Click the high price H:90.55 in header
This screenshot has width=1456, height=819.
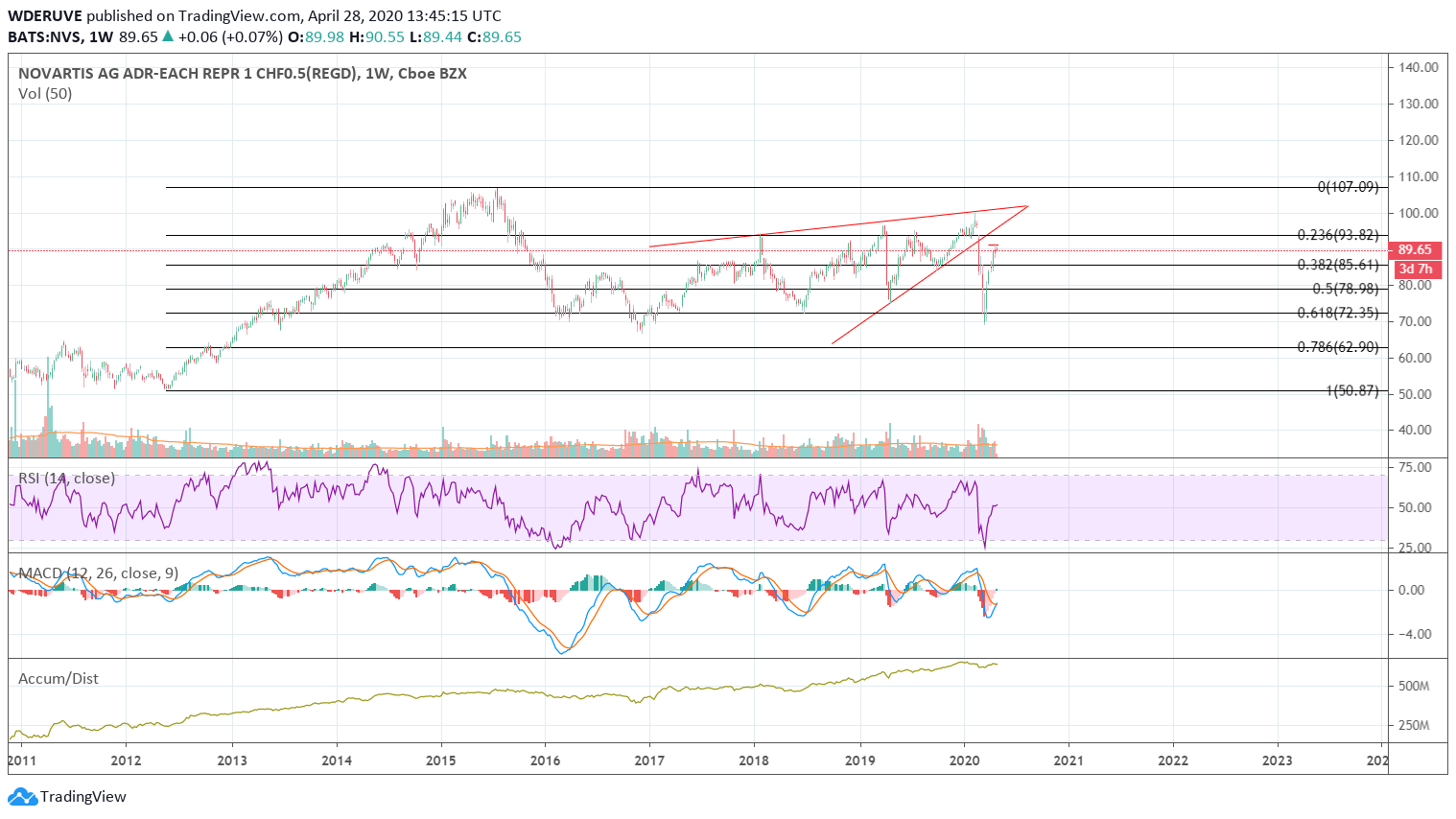[x=376, y=36]
